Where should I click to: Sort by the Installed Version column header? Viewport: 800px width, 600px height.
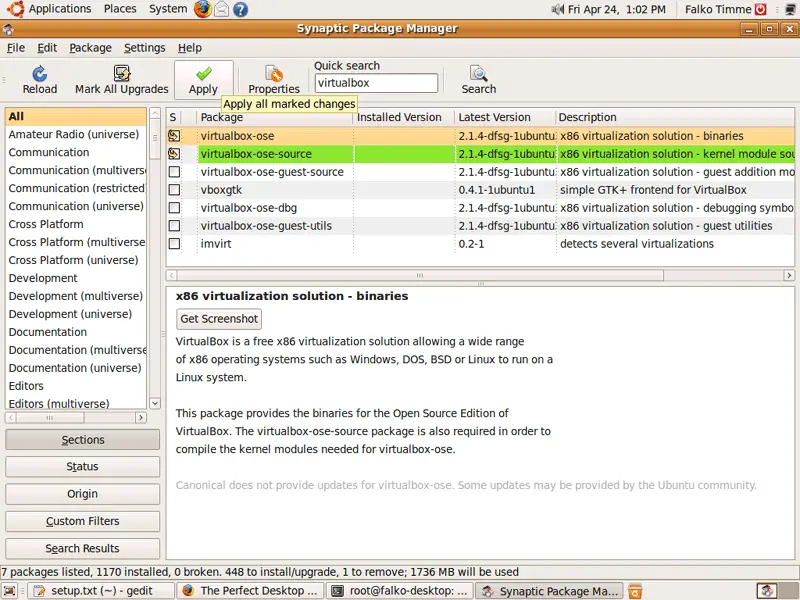404,117
